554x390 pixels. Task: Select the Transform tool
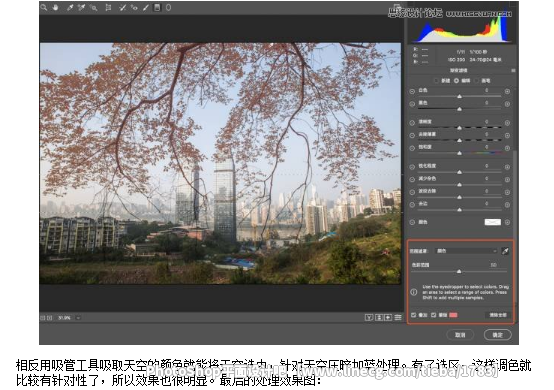[x=108, y=7]
